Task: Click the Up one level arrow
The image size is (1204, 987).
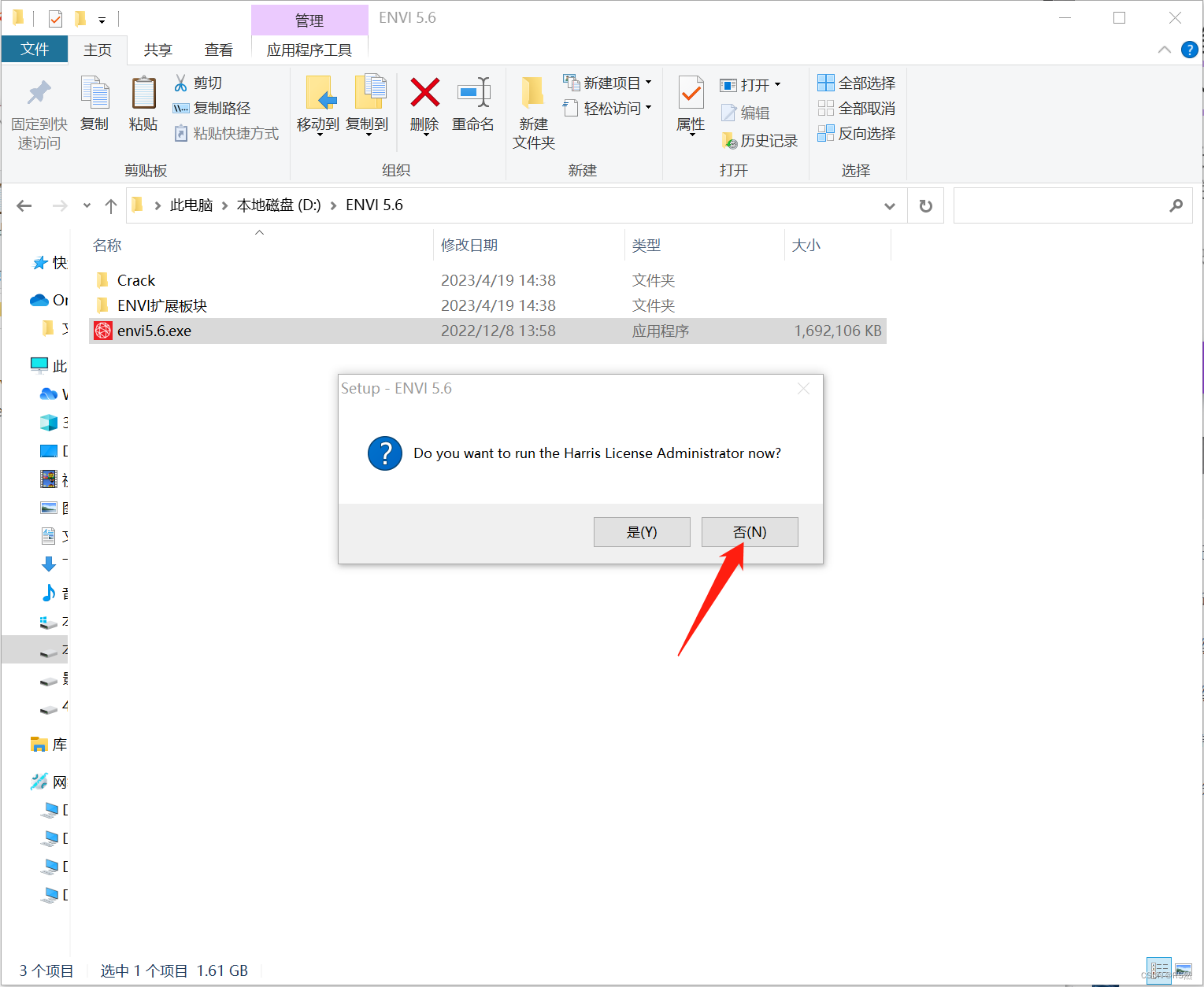Action: click(x=111, y=205)
